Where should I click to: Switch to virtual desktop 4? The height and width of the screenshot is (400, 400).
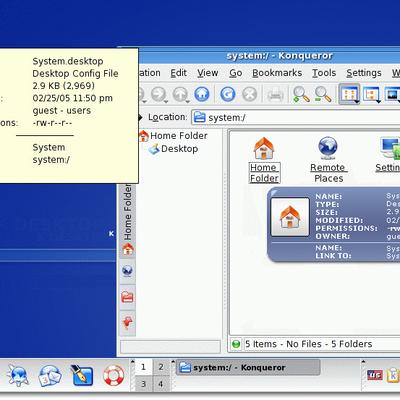(x=161, y=384)
